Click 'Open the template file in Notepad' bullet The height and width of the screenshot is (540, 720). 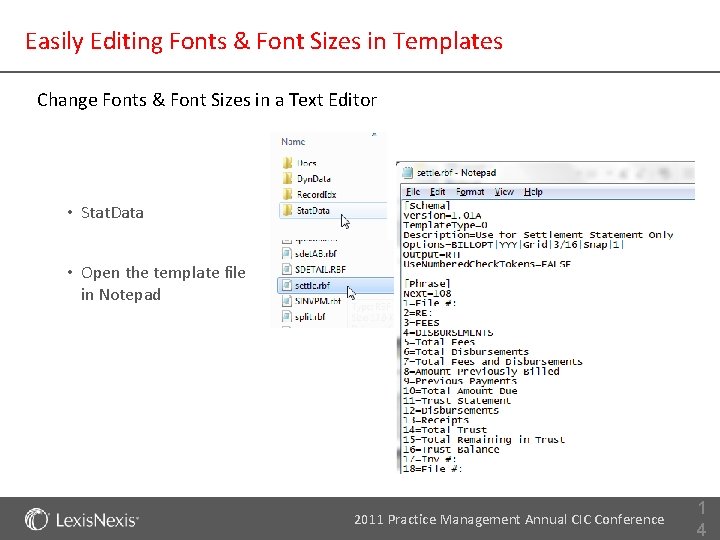(163, 283)
